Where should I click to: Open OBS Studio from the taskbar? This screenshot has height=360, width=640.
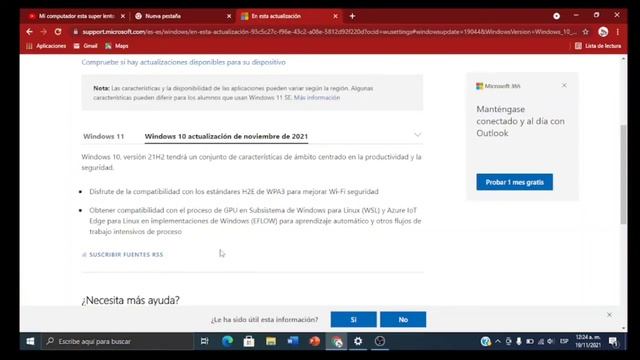(380, 341)
